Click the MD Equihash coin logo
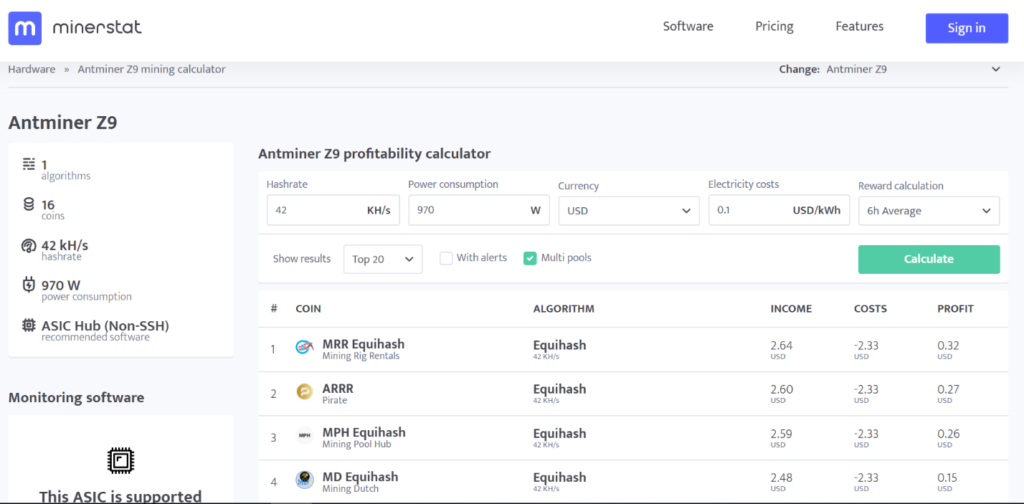The image size is (1024, 504). tap(304, 480)
